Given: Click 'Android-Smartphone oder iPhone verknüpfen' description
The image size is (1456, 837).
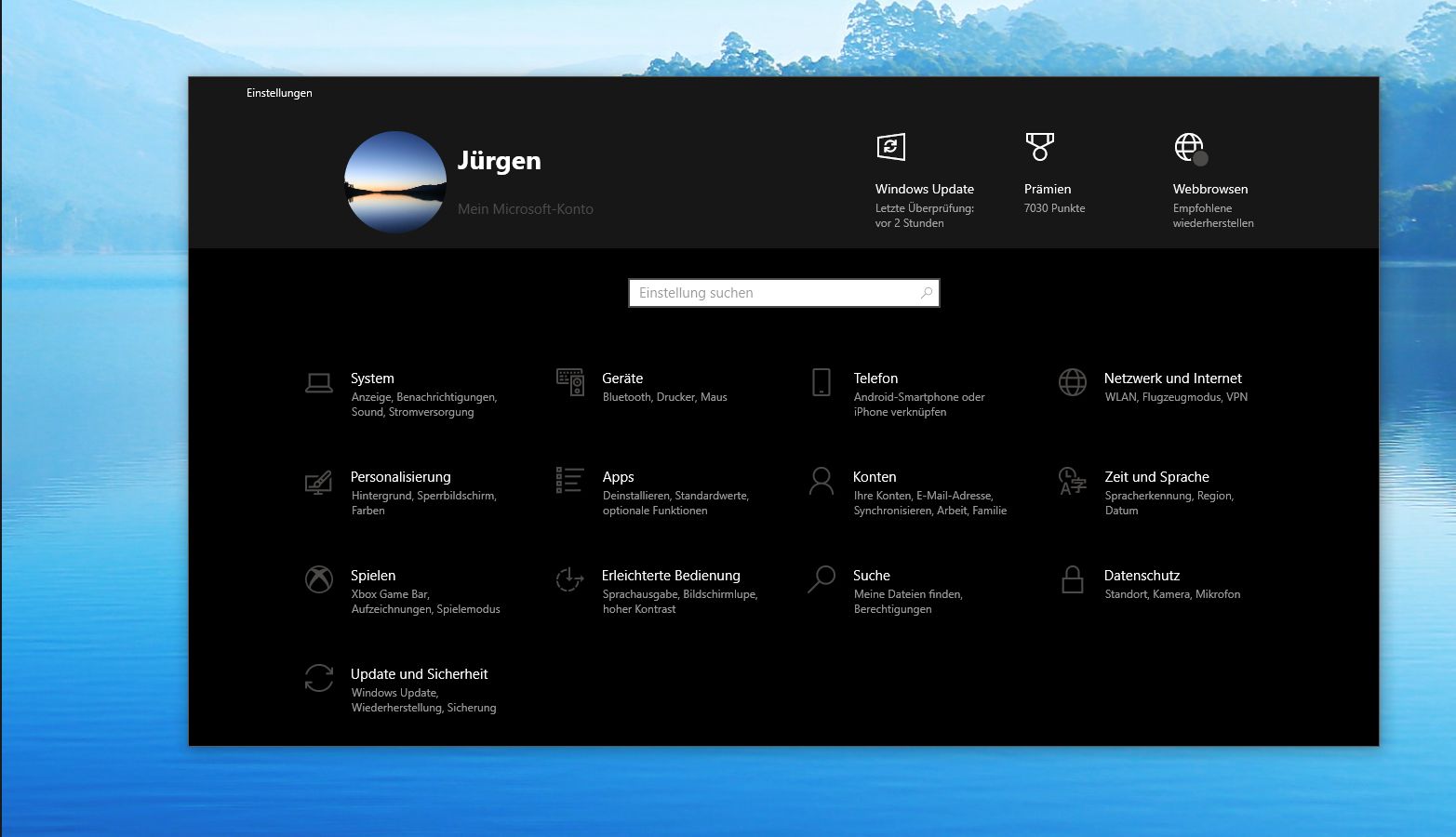Looking at the screenshot, I should [919, 405].
